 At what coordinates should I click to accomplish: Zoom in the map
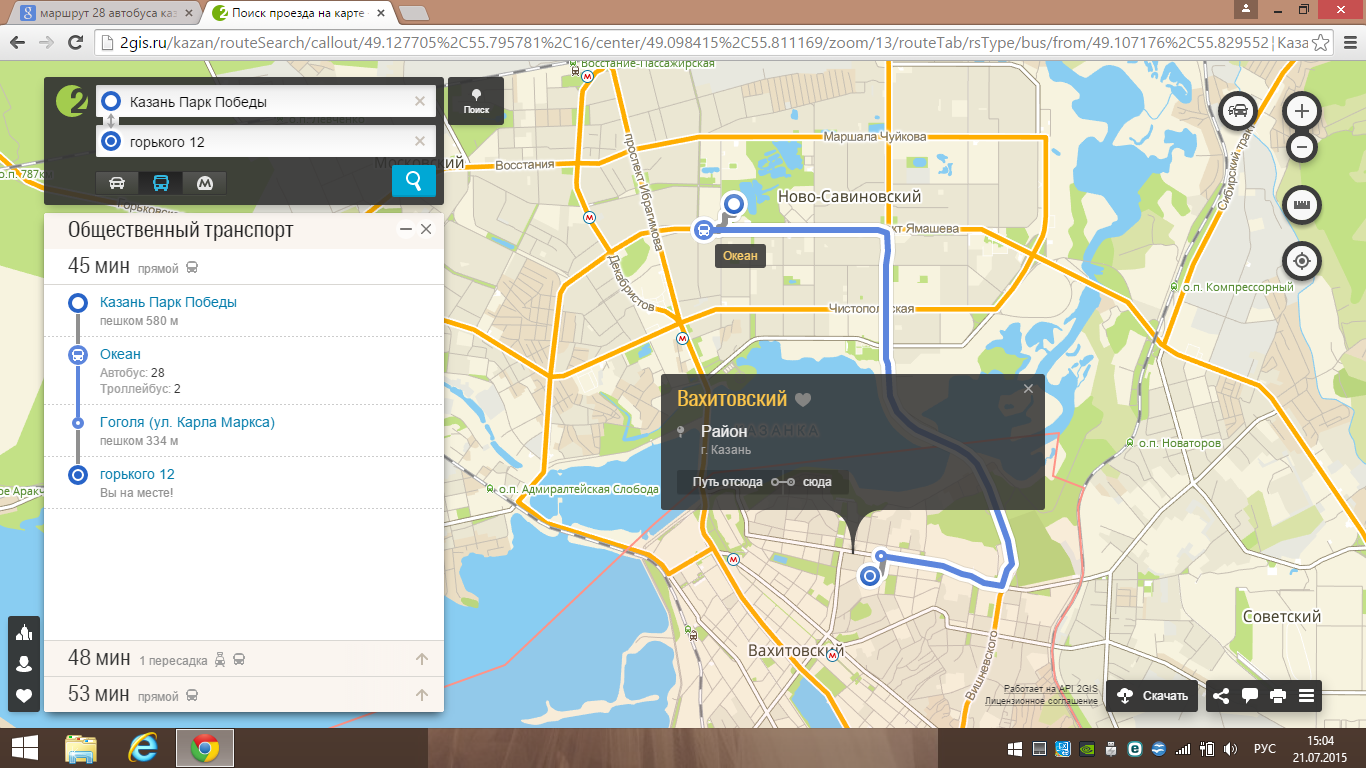tap(1301, 110)
